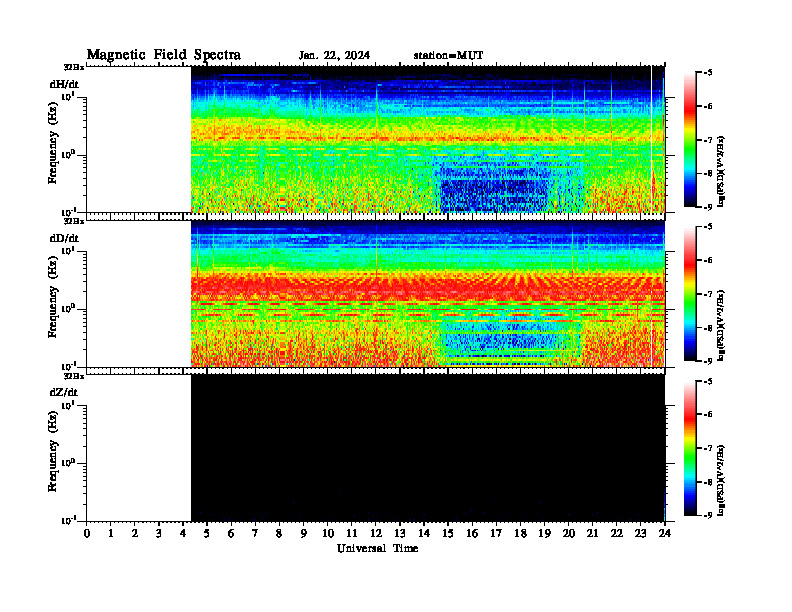Click hour tick label "4" on time axis

(183, 534)
